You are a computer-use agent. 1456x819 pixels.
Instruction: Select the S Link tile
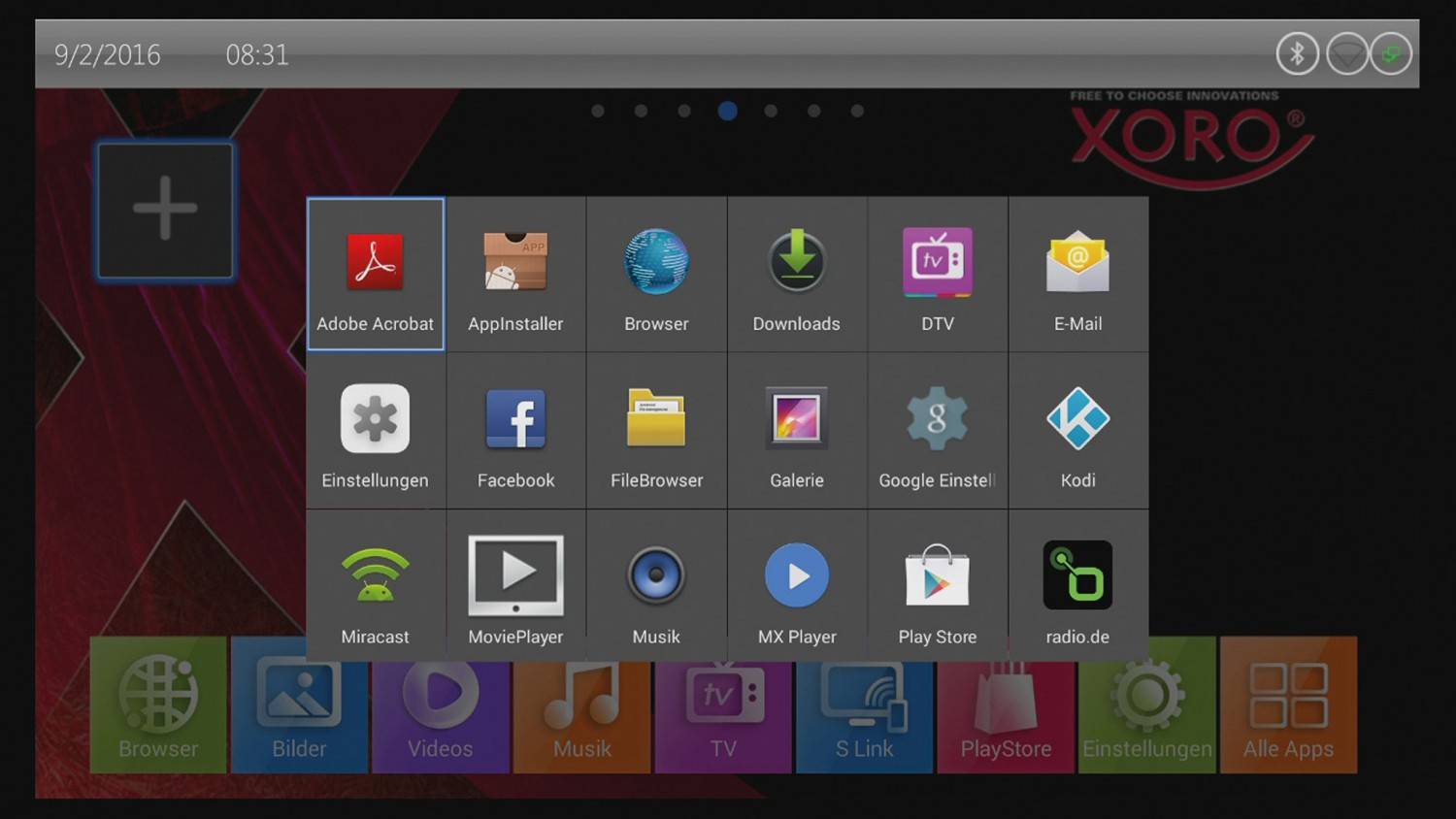tap(864, 718)
